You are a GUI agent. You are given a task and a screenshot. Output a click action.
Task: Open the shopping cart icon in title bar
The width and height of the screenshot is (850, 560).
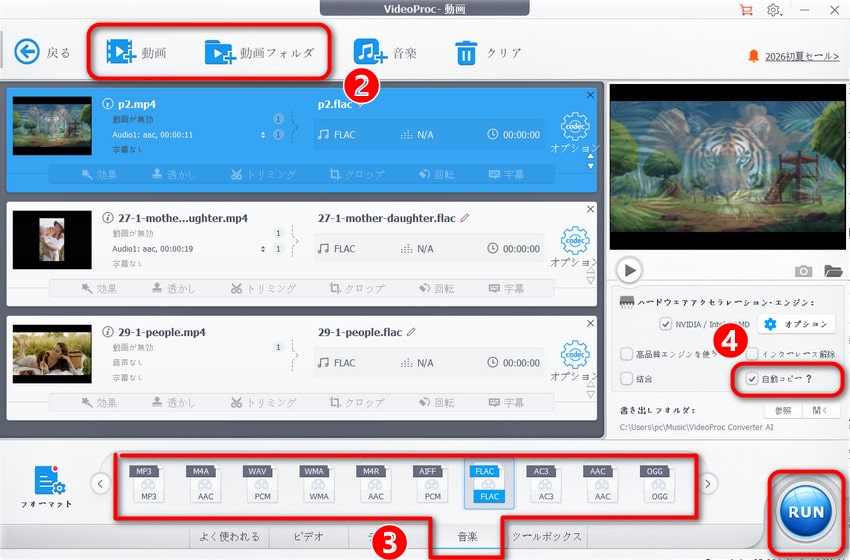[746, 10]
